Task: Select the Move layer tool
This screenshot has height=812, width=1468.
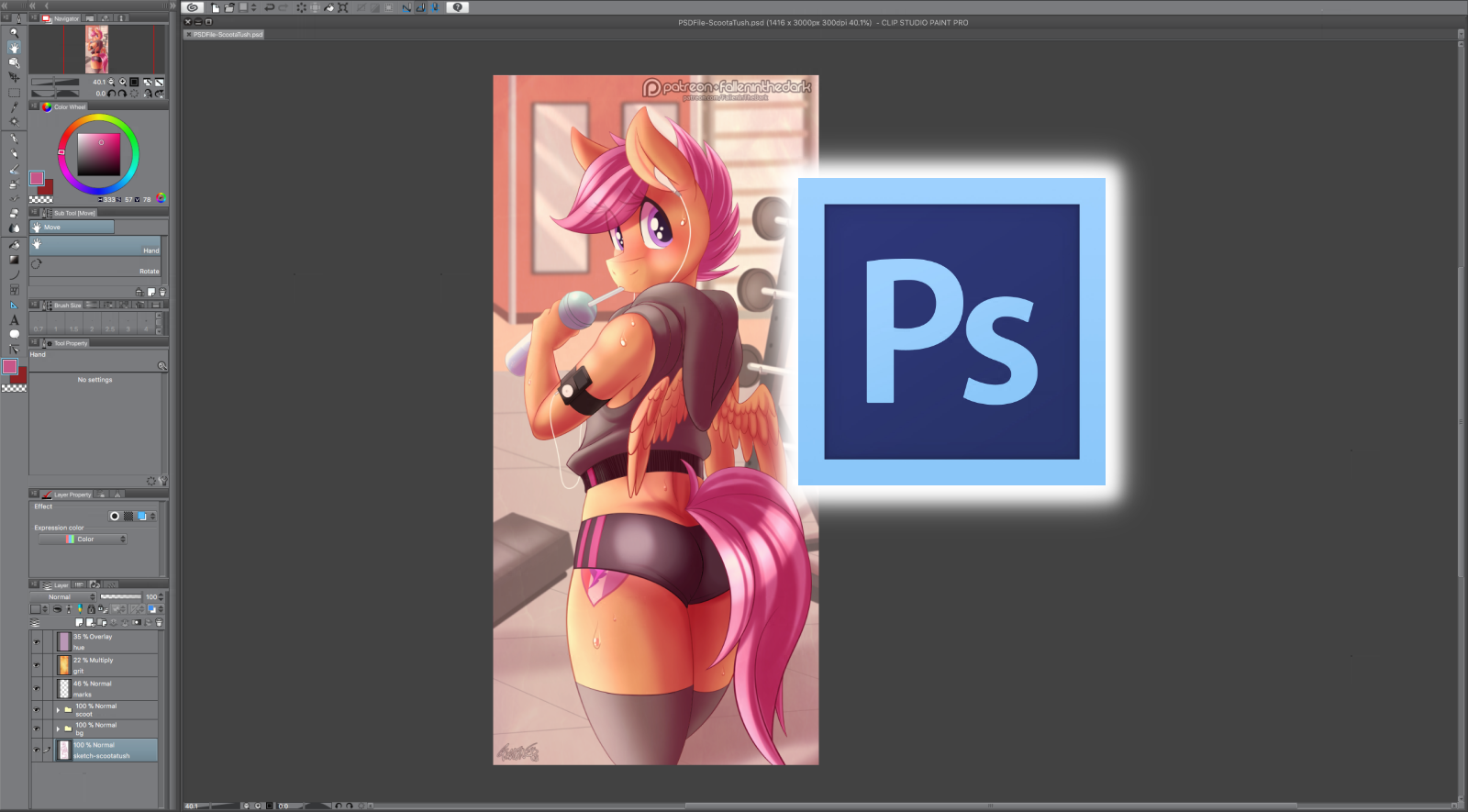Action: click(x=14, y=77)
